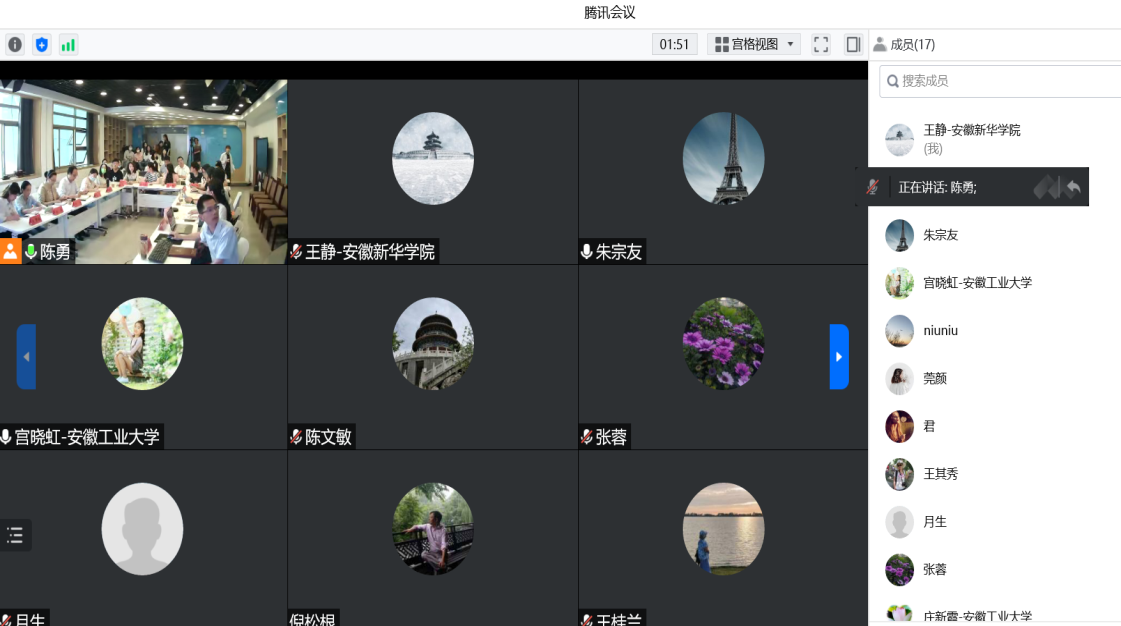This screenshot has height=626, width=1121.
Task: Click the 01:51 meeting timer
Action: (x=675, y=45)
